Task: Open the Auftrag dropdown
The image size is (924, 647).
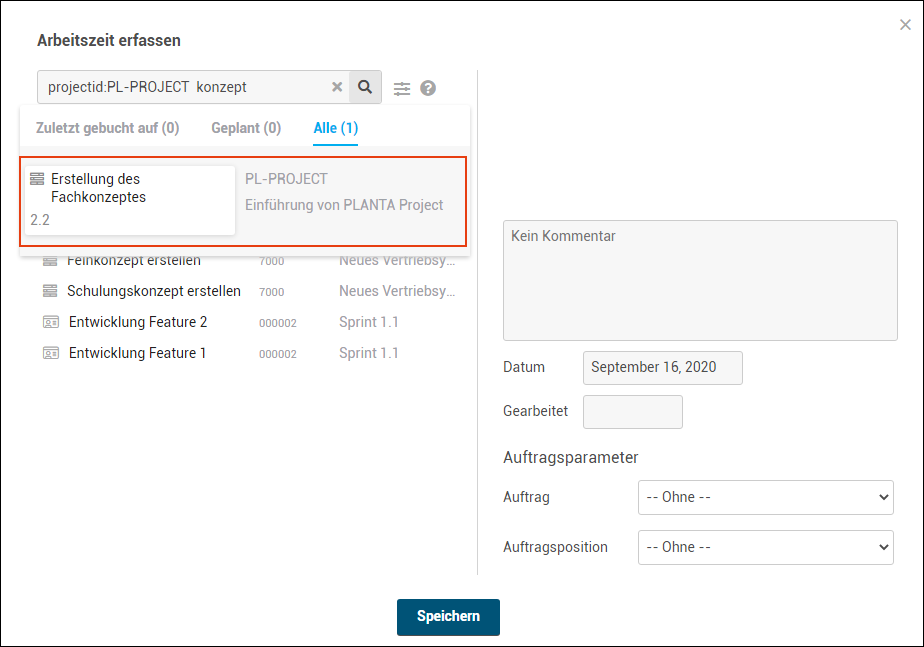Action: point(765,497)
